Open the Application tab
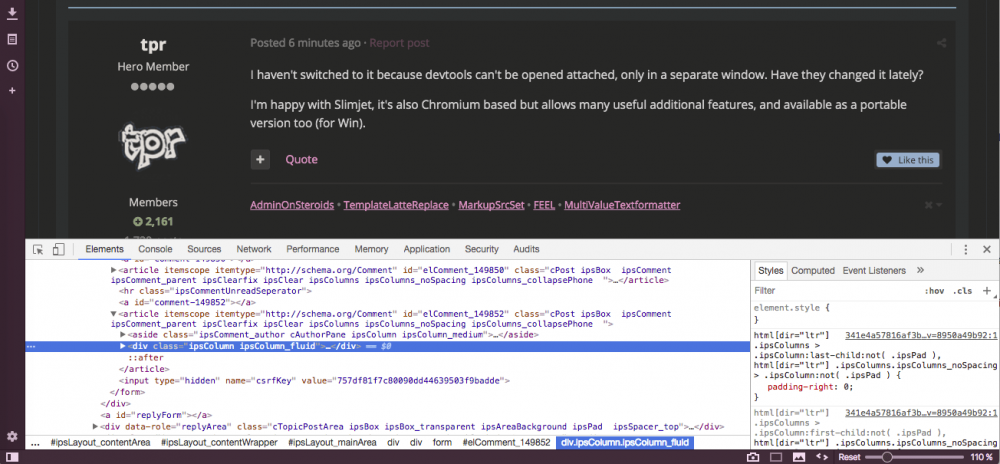Image resolution: width=1000 pixels, height=464 pixels. [427, 249]
